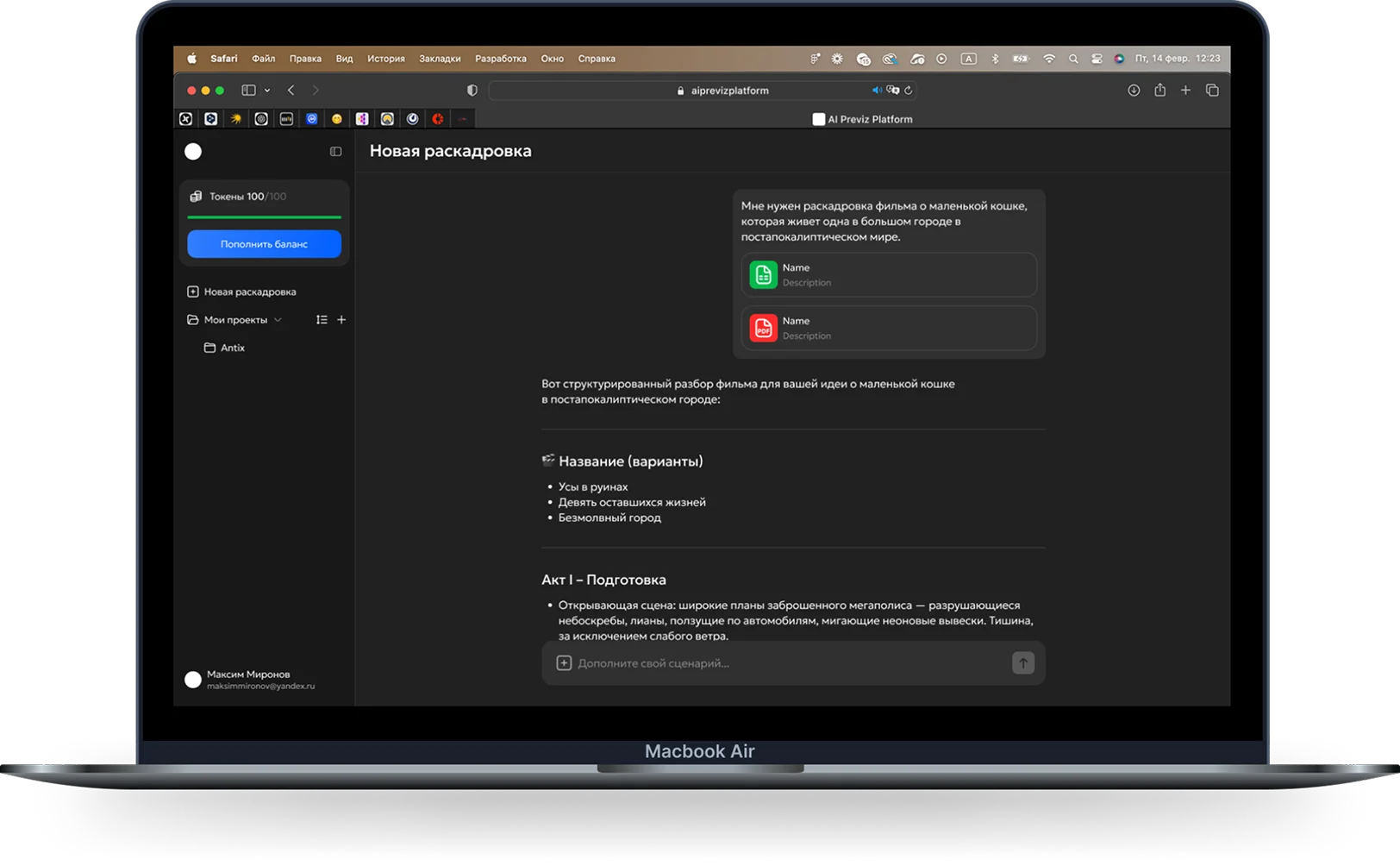Click battery status icon
The image size is (1400, 866).
click(1021, 59)
